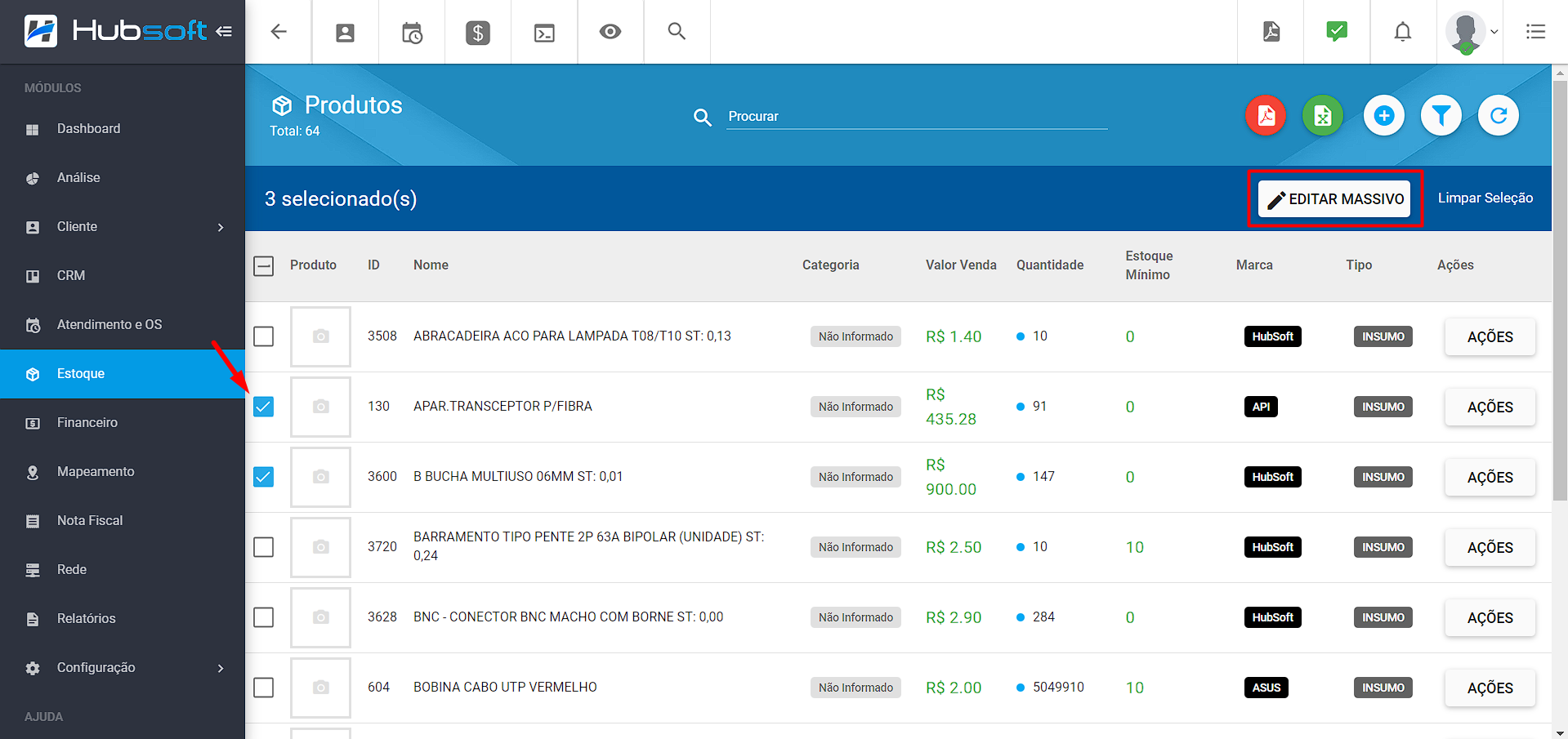Image resolution: width=1568 pixels, height=739 pixels.
Task: Open Atendimento e OS module
Action: tap(123, 325)
